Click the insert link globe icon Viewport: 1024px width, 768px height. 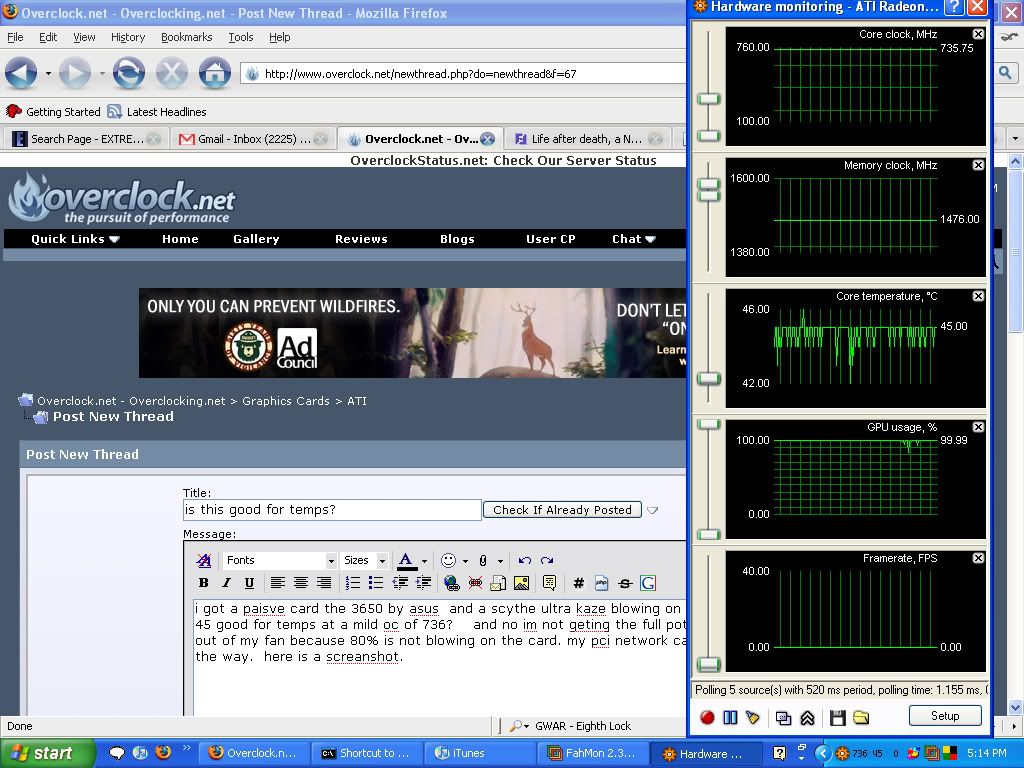coord(451,583)
